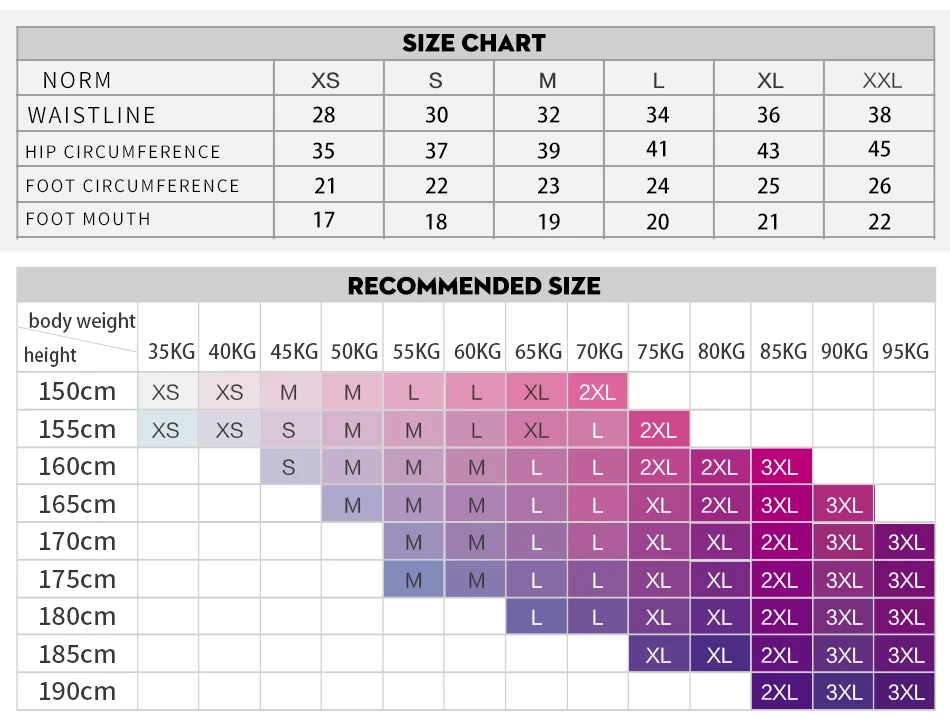Select the 3XL cell at 160cm, 85KG

click(x=782, y=467)
